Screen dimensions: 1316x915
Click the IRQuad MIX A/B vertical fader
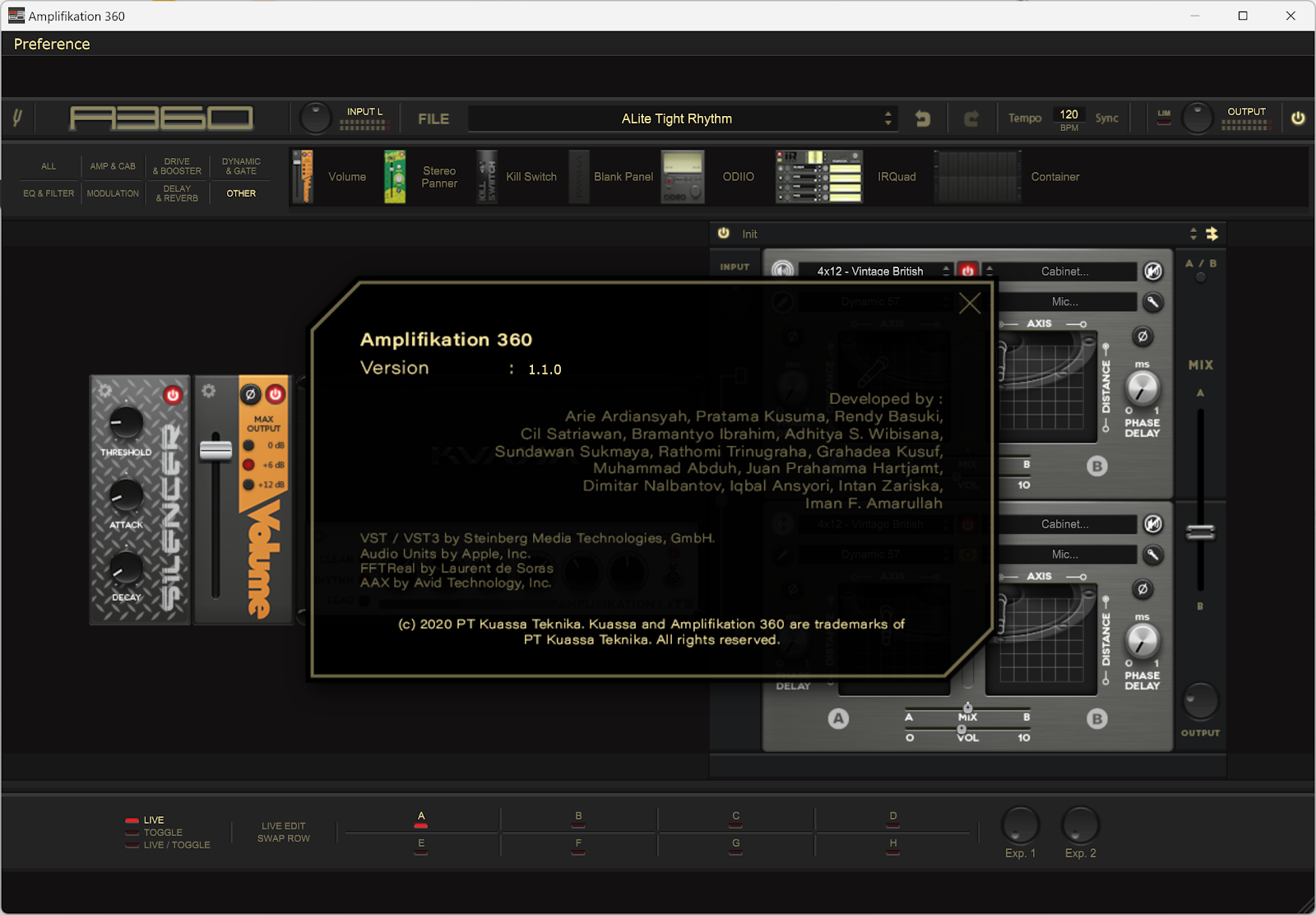coord(1200,532)
